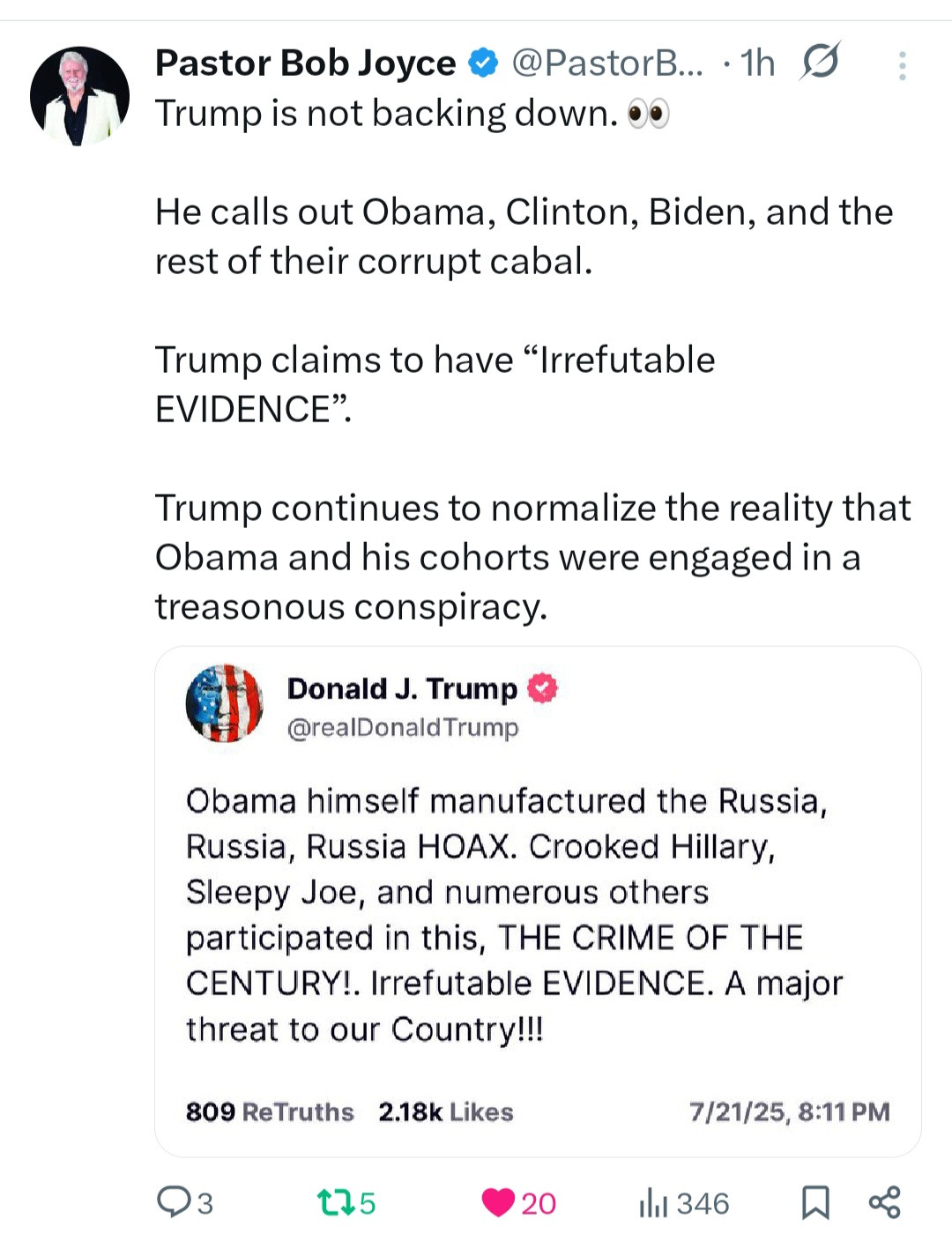
Task: Open the reply comment icon
Action: 173,1201
